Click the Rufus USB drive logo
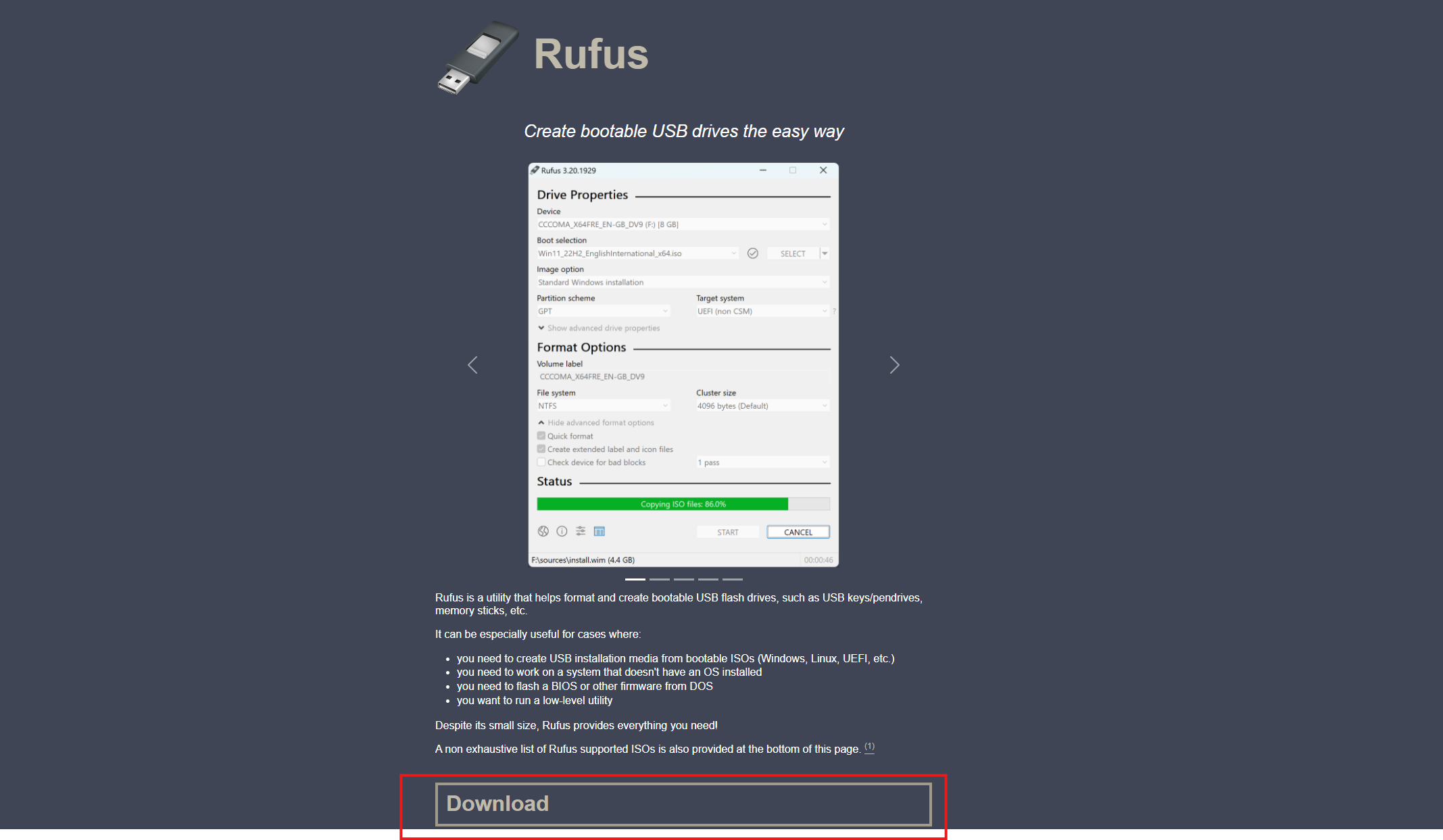 478,57
